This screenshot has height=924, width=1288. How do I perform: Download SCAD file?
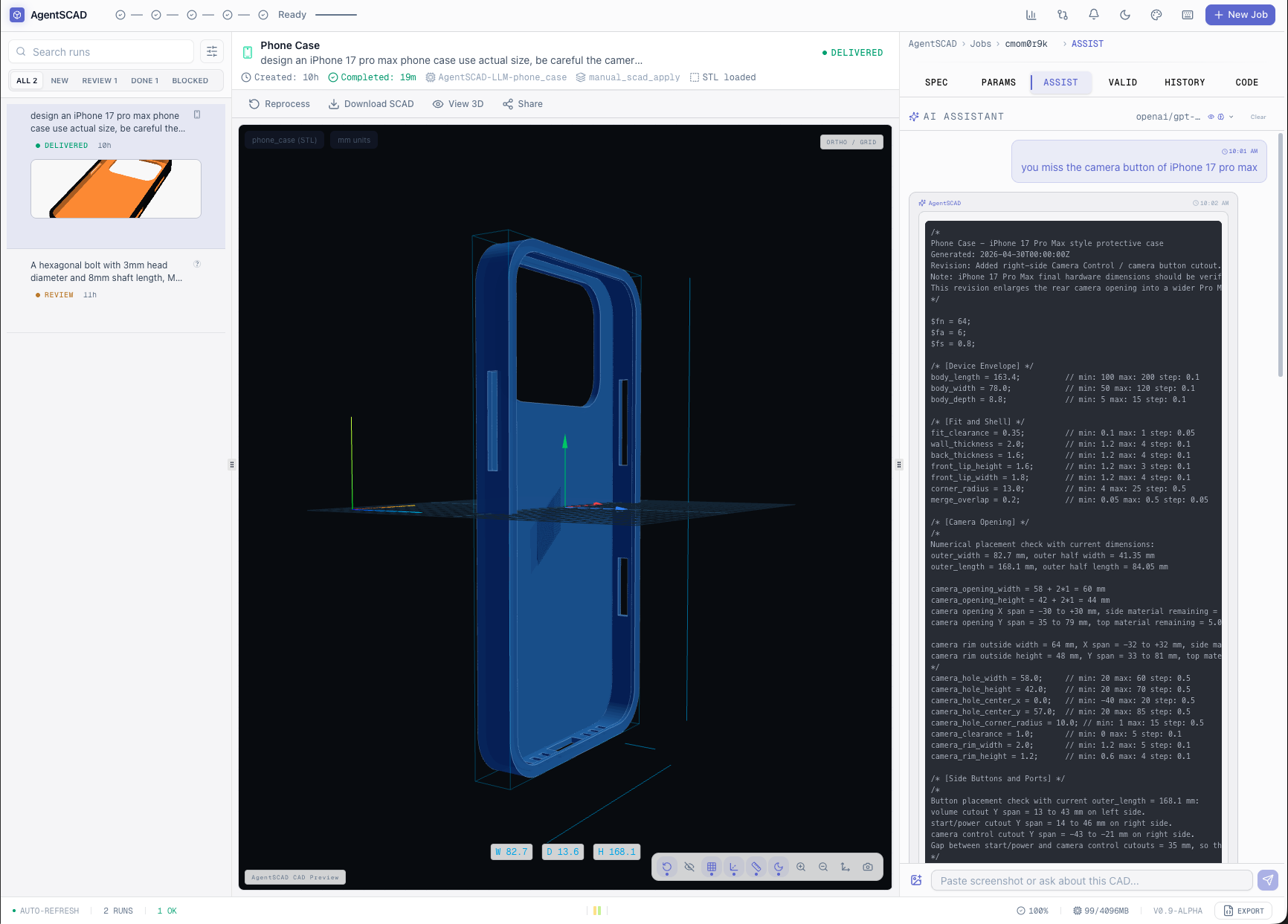click(371, 104)
